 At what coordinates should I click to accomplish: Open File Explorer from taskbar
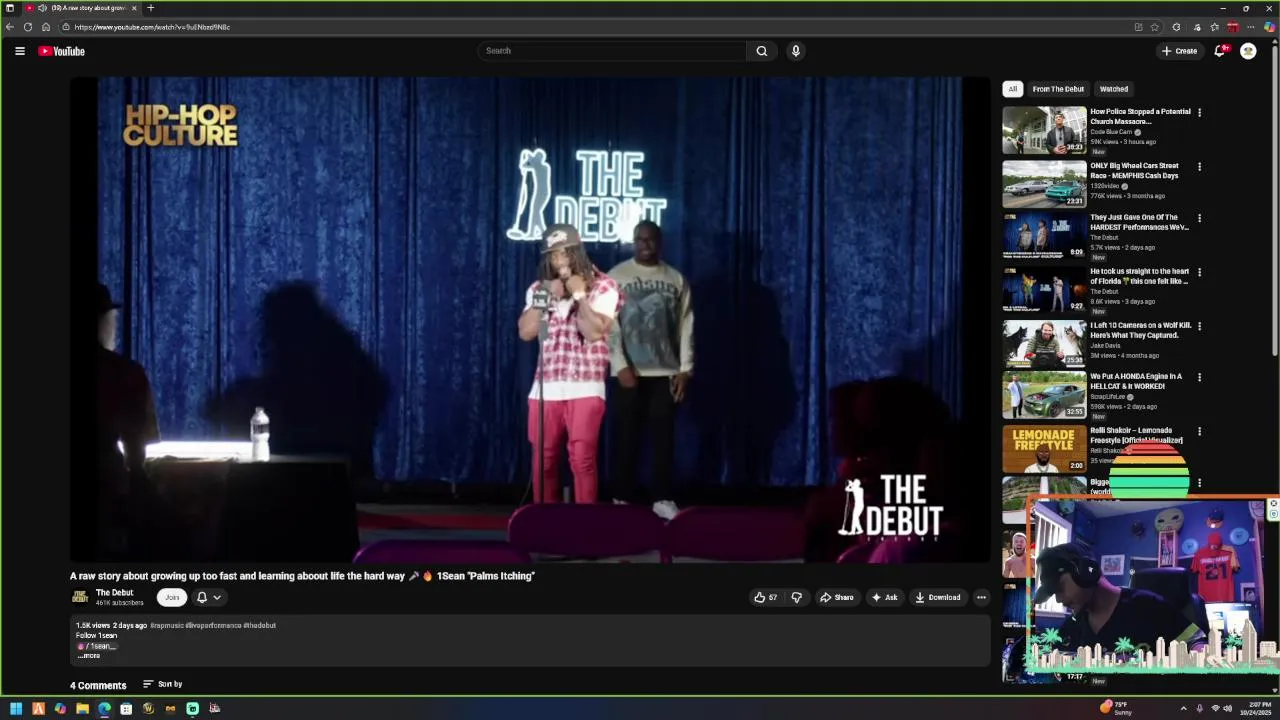pyautogui.click(x=82, y=708)
